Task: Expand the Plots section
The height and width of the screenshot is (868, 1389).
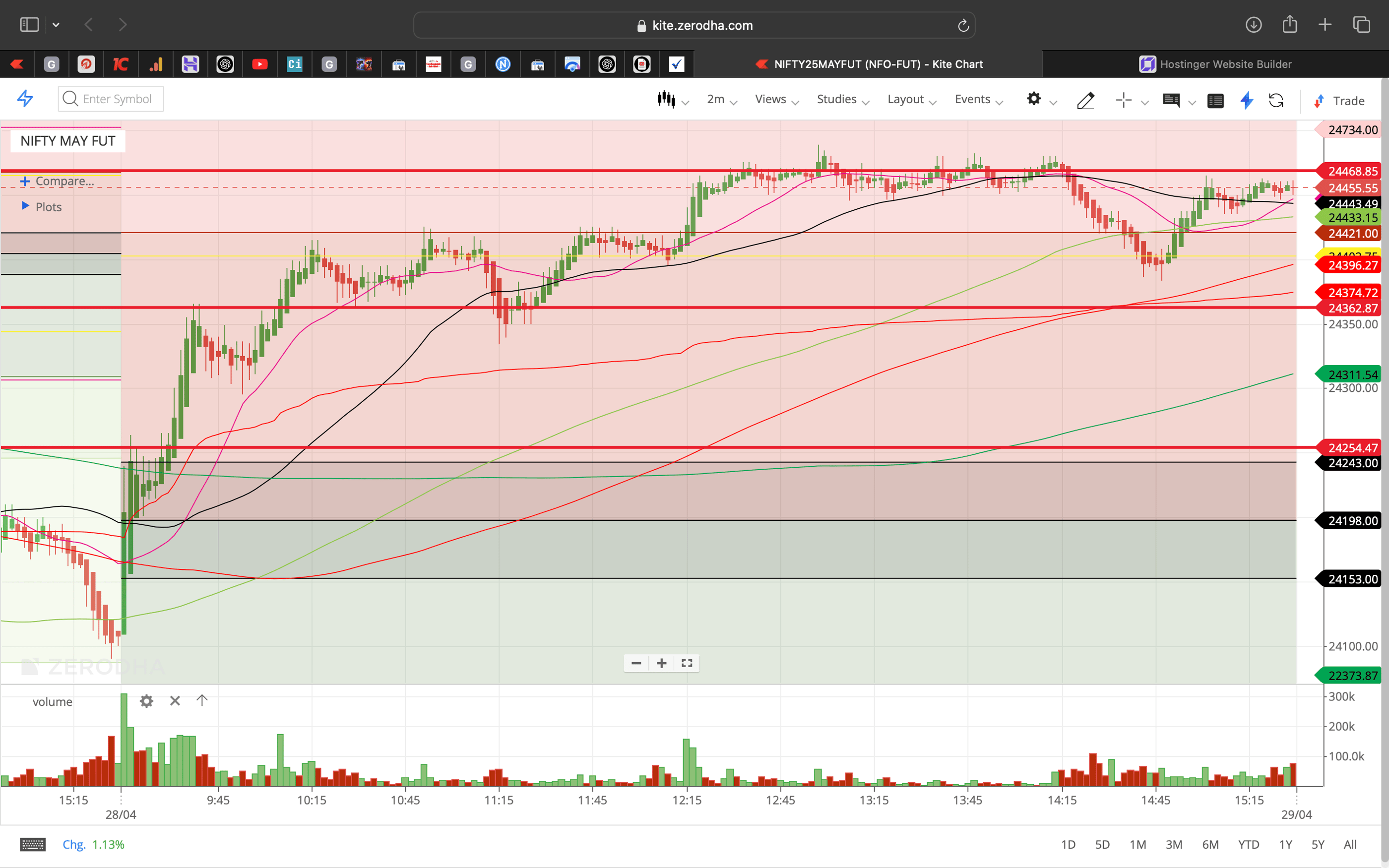Action: pyautogui.click(x=48, y=207)
